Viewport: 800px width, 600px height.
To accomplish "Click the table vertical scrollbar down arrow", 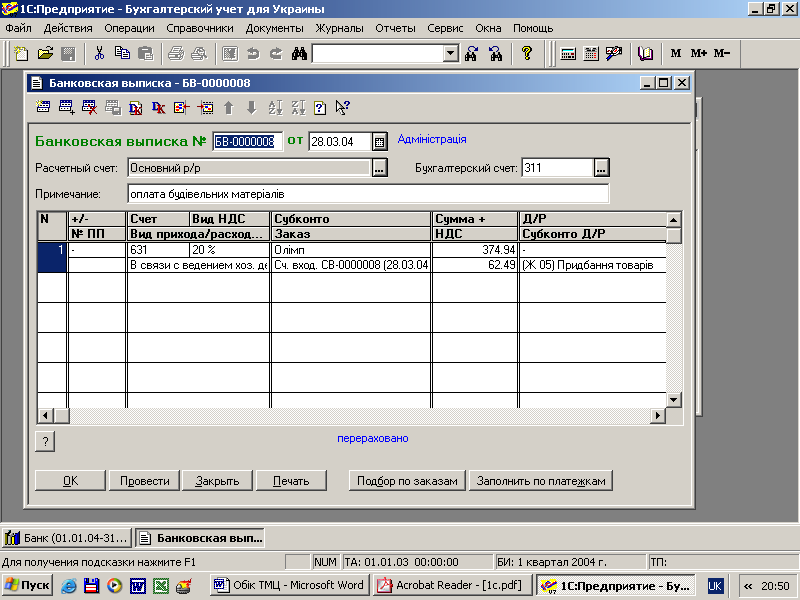I will coord(674,400).
